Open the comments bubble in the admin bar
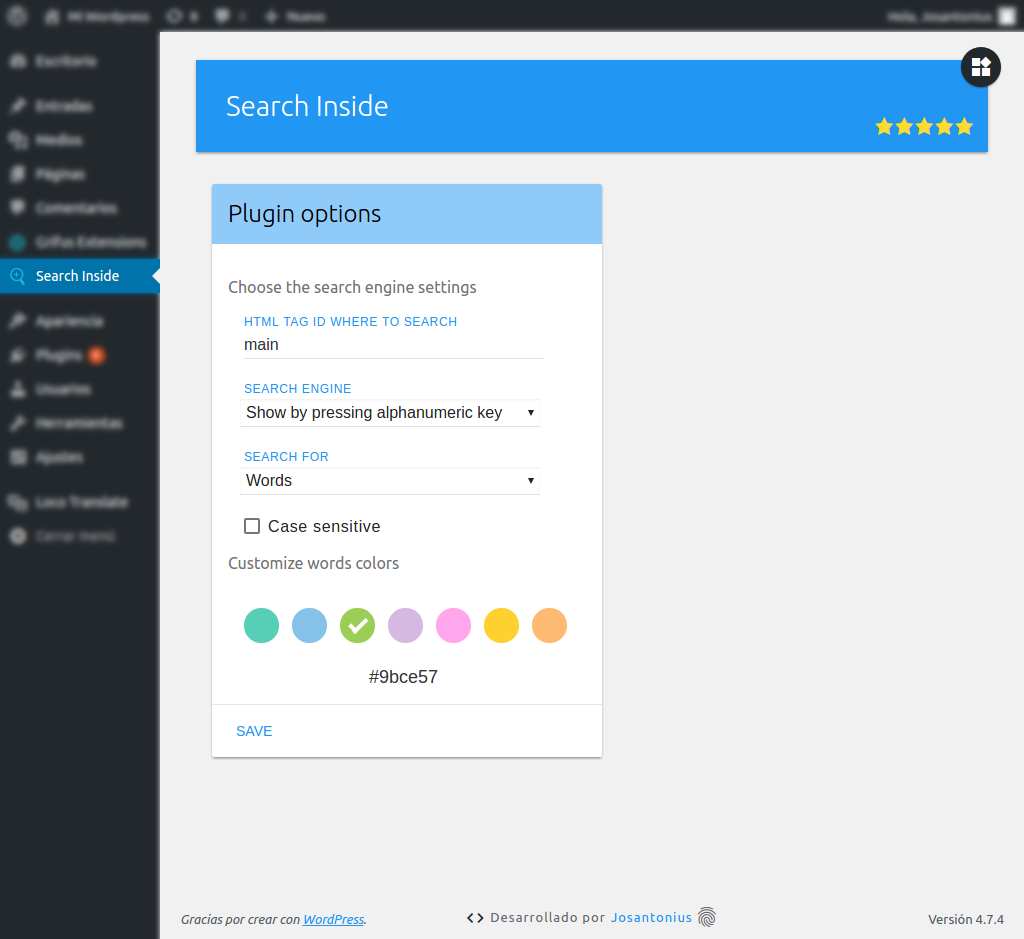 tap(230, 16)
